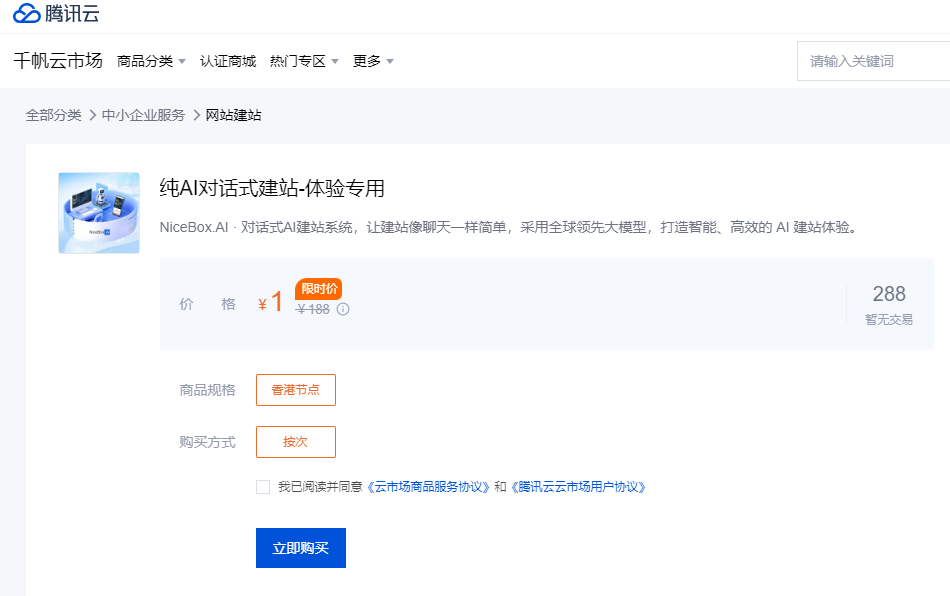This screenshot has width=950, height=596.
Task: Click the ¥1 price value
Action: 270,302
